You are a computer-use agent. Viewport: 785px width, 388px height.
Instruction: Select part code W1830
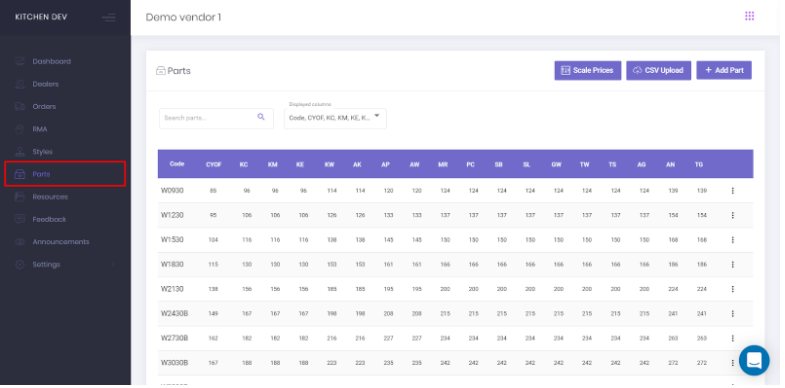pos(172,264)
